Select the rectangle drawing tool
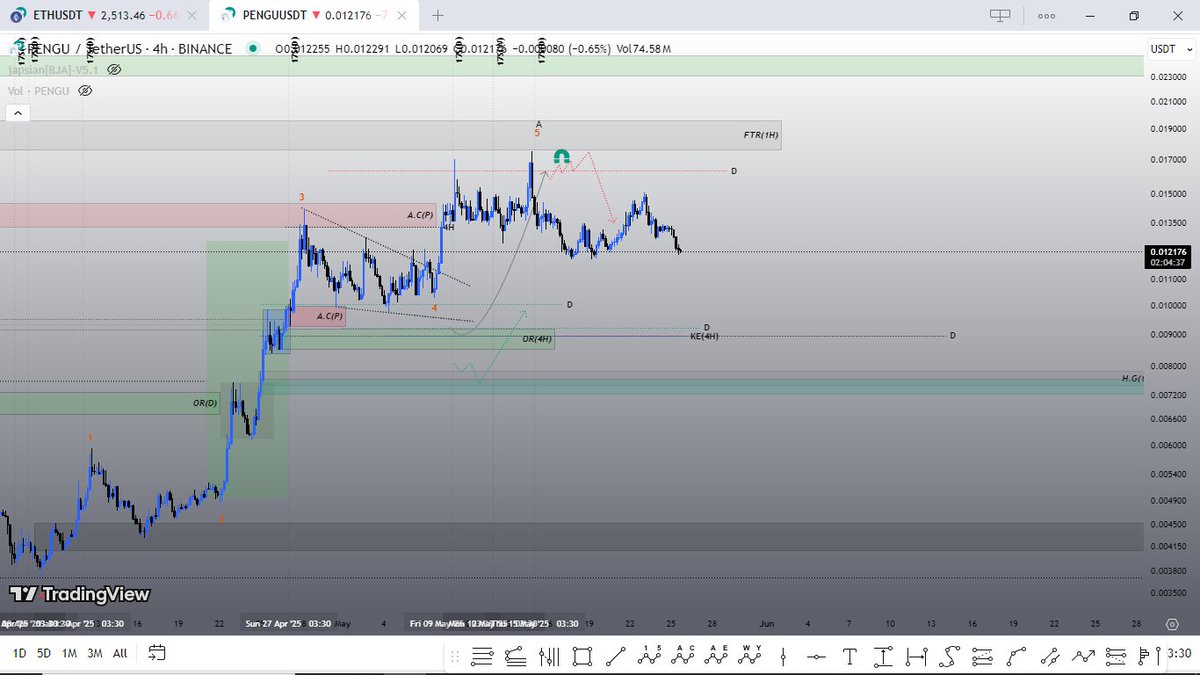Screen dimensions: 1200x675 582,656
